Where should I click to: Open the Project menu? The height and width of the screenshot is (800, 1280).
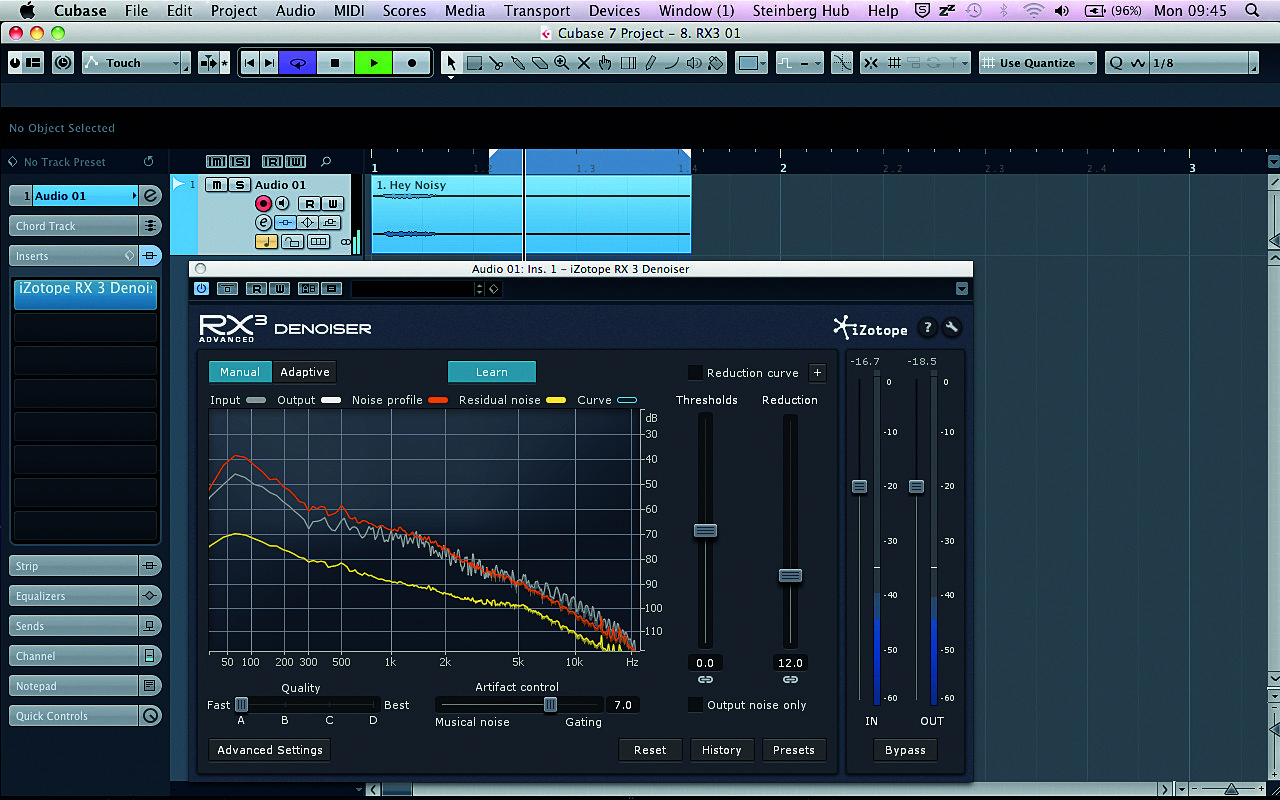(x=234, y=11)
